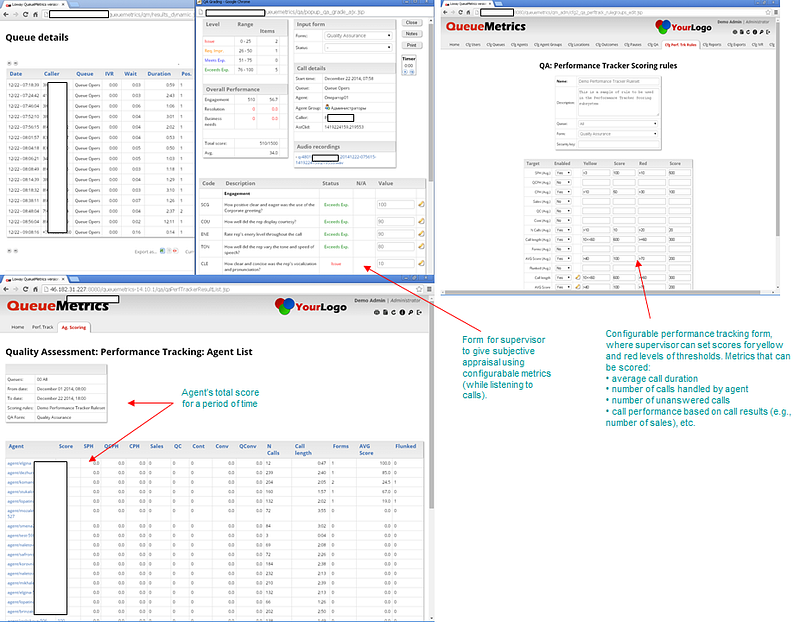This screenshot has height=622, width=800.
Task: Click the logout icon in Scoring rules header
Action: pyautogui.click(x=768, y=32)
